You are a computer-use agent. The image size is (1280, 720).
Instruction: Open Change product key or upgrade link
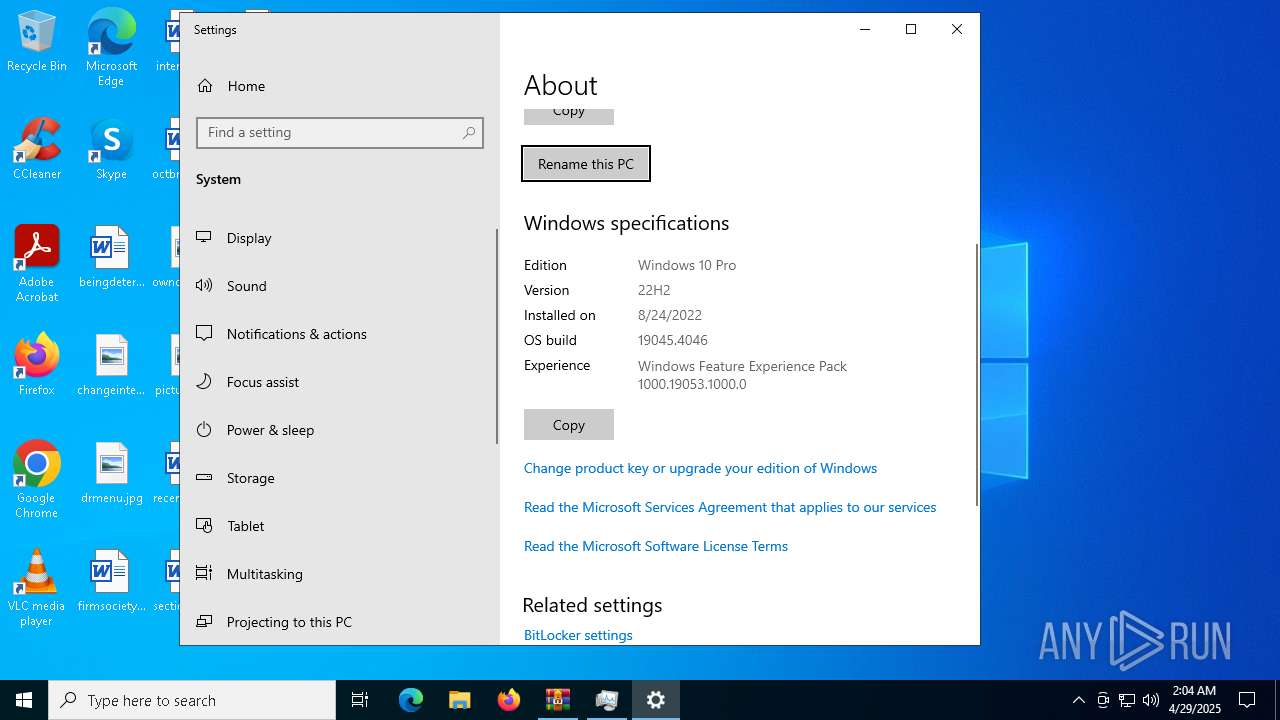[700, 468]
